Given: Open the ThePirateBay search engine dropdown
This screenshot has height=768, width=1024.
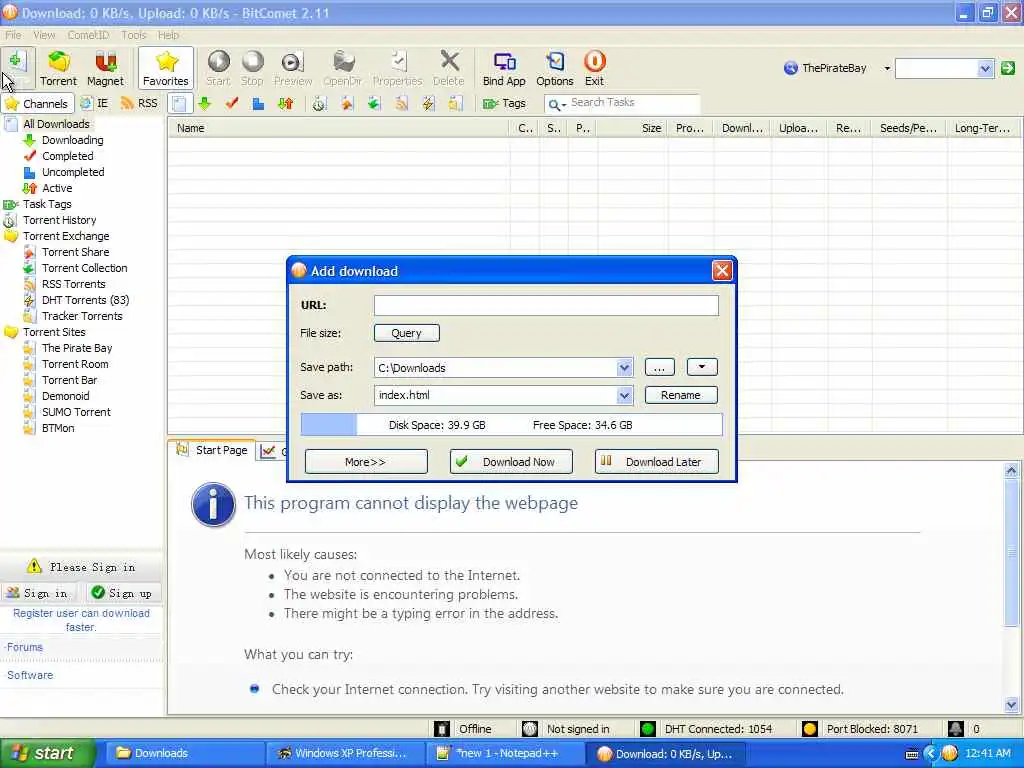Looking at the screenshot, I should point(887,68).
